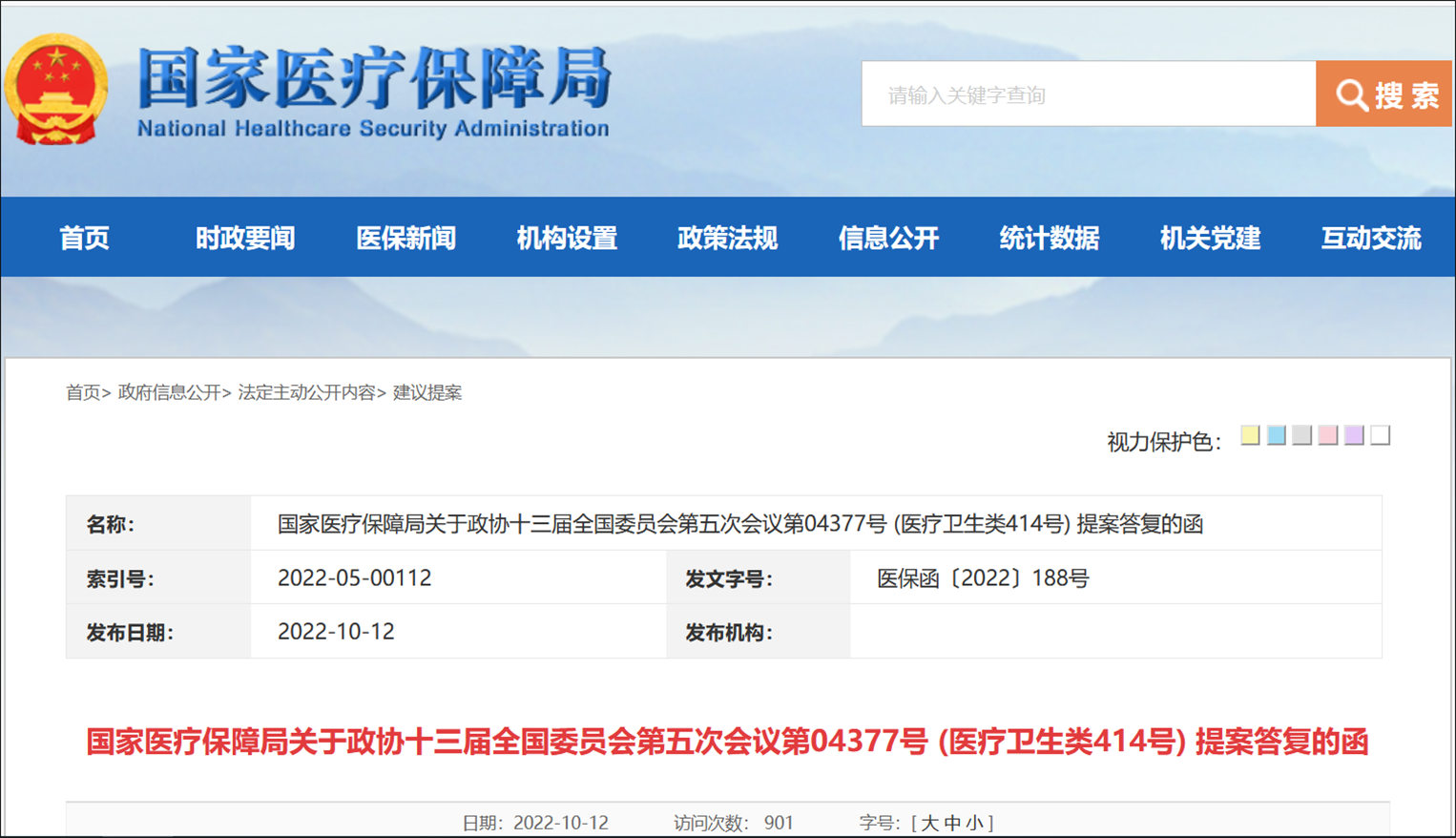Choose the gray eye-protection color swatch
Screen dimensions: 1456x838
1301,435
